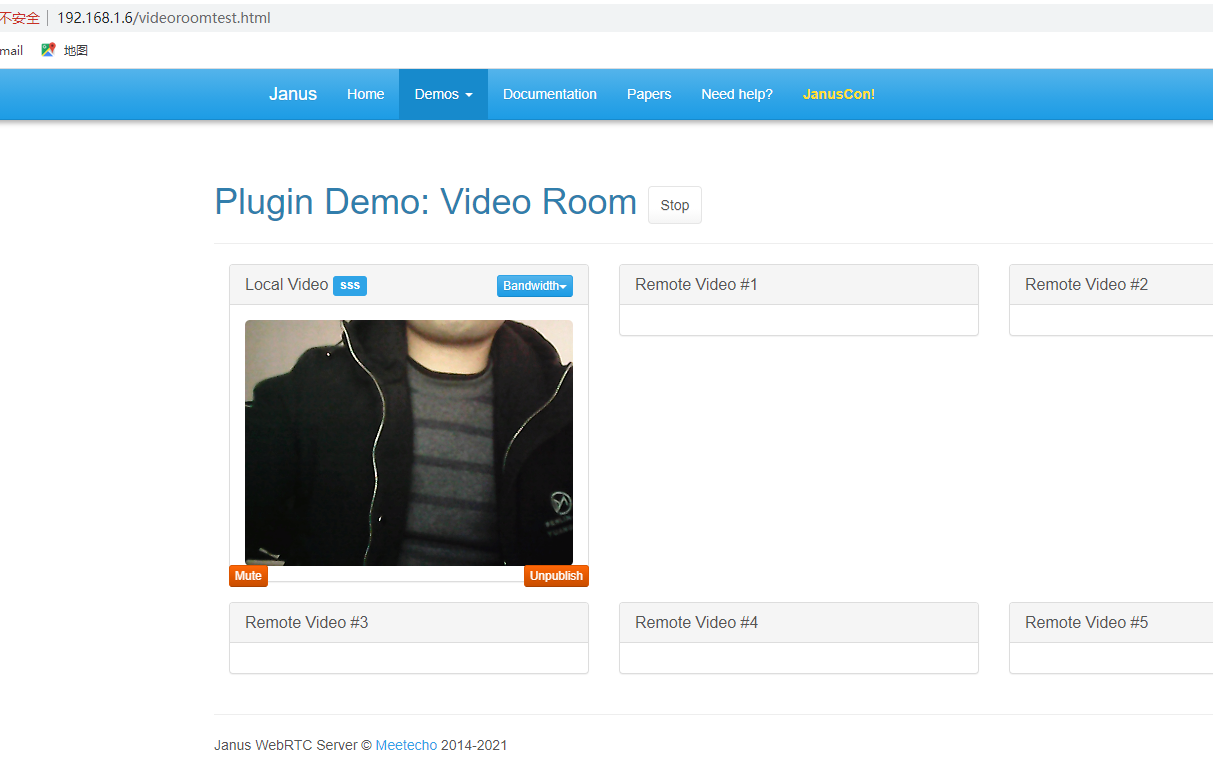This screenshot has width=1213, height=774.
Task: Stop the Video Room demo
Action: coord(675,205)
